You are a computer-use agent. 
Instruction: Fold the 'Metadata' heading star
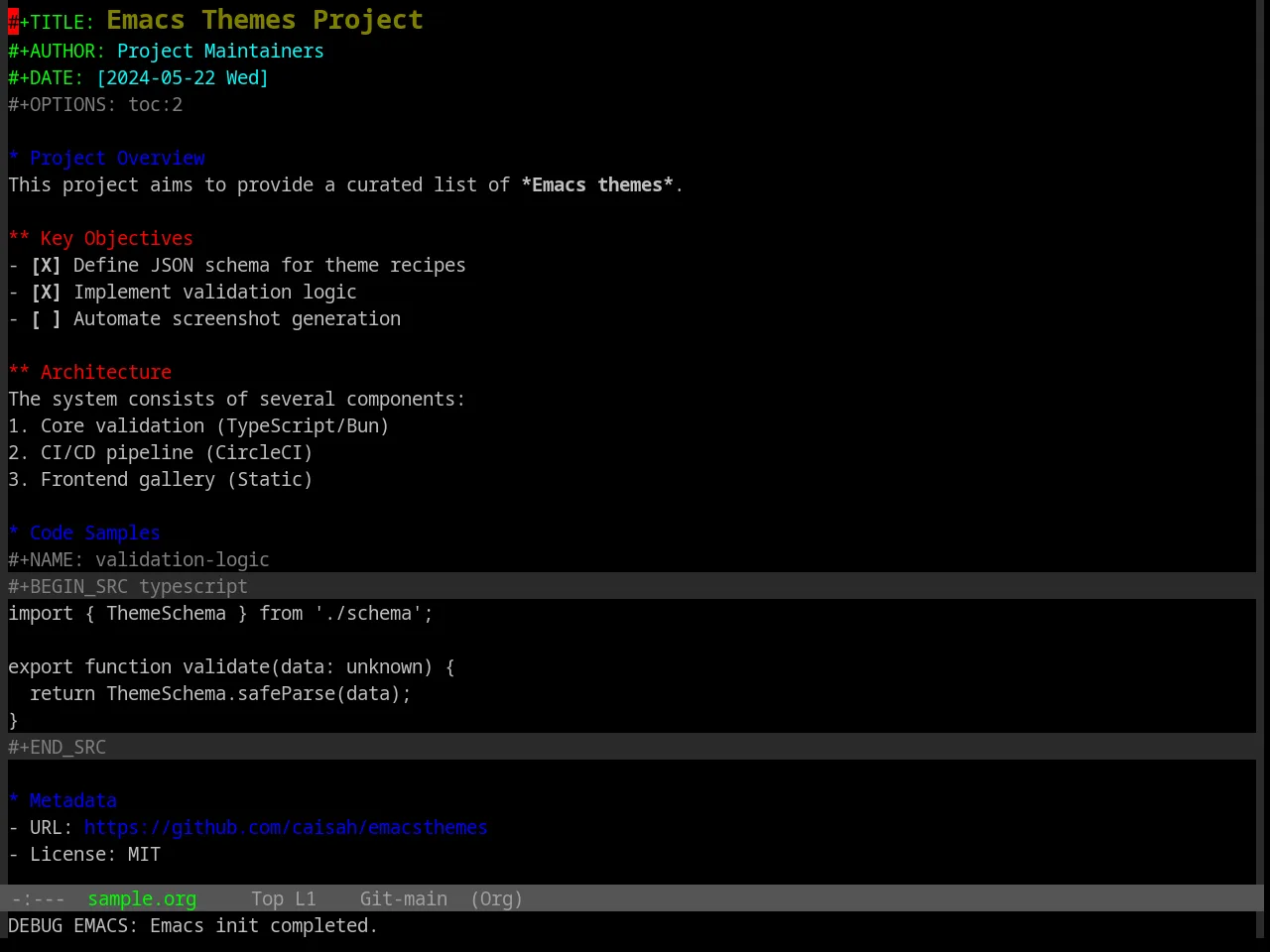click(14, 801)
